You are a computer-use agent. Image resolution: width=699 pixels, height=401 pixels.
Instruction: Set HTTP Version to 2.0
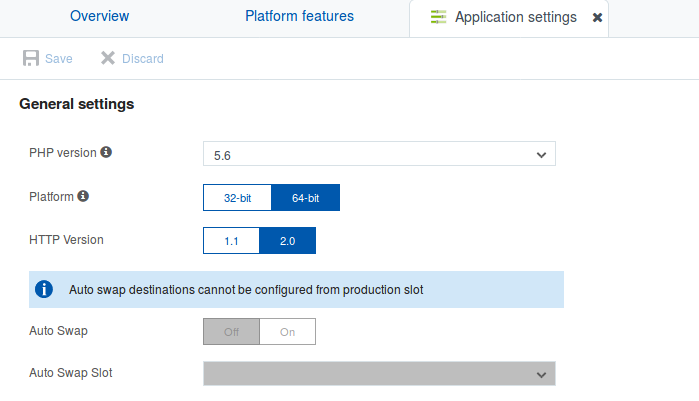click(x=287, y=241)
